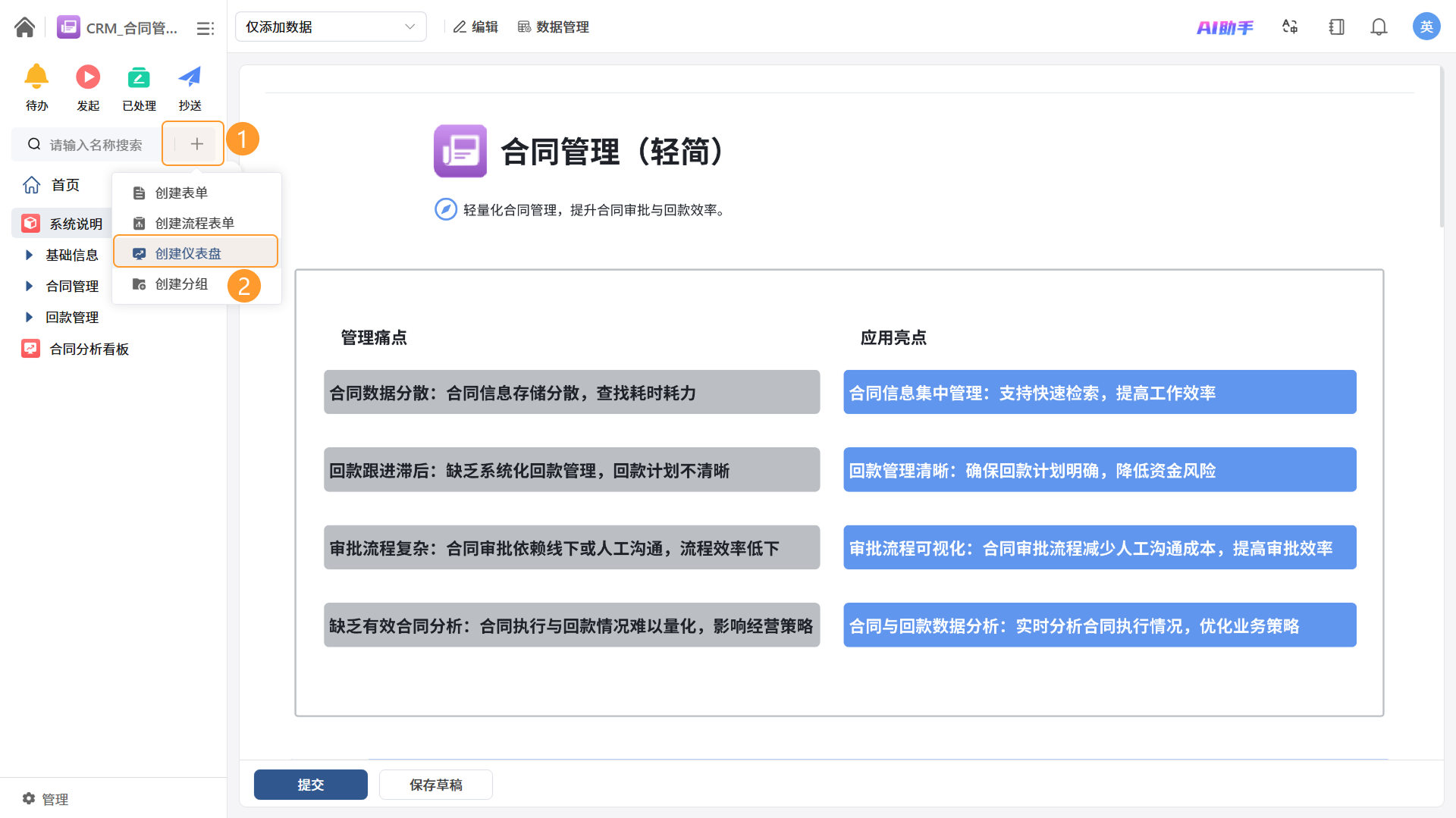The image size is (1456, 818).
Task: Open the 抄送 paper plane icon
Action: point(190,77)
